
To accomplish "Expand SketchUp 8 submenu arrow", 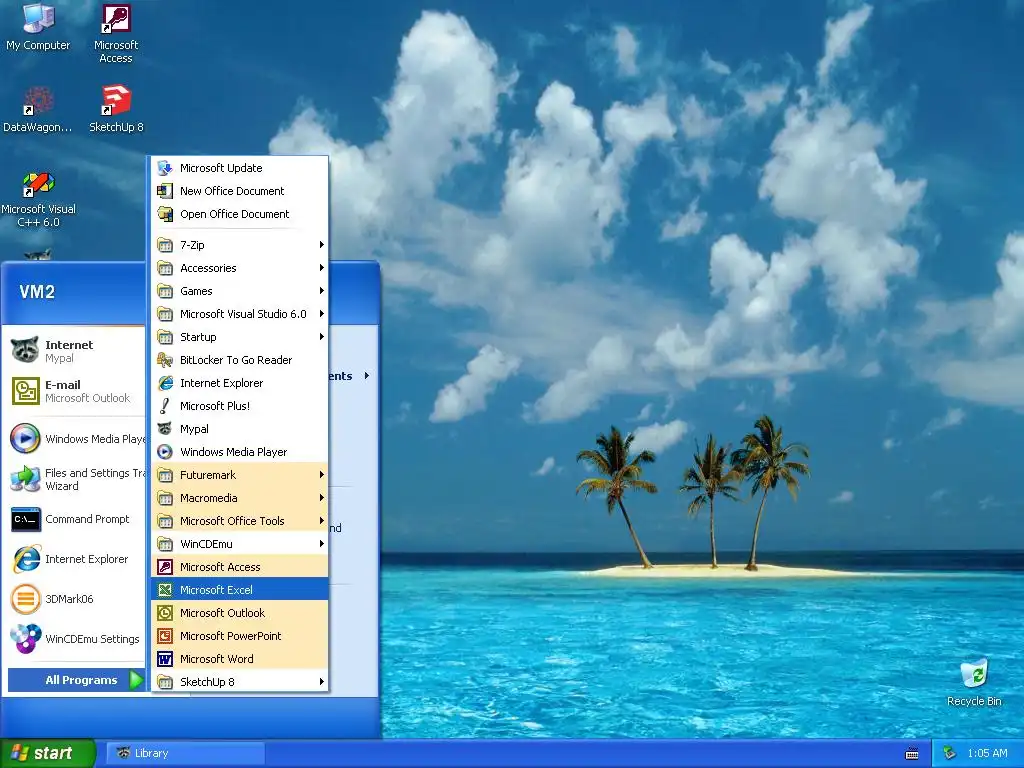I will click(x=321, y=682).
